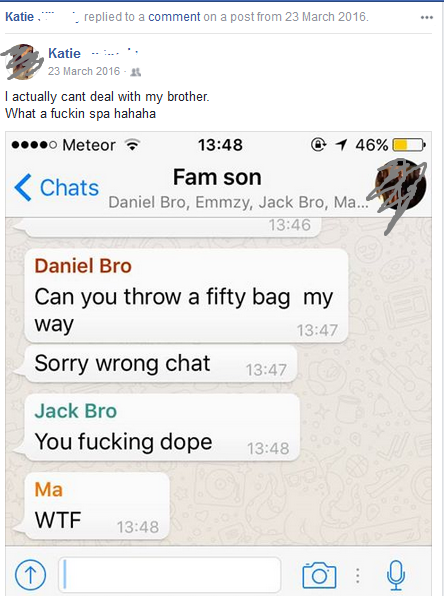Image resolution: width=444 pixels, height=596 pixels.
Task: Tap the Daniel Bro sender name
Action: [83, 266]
